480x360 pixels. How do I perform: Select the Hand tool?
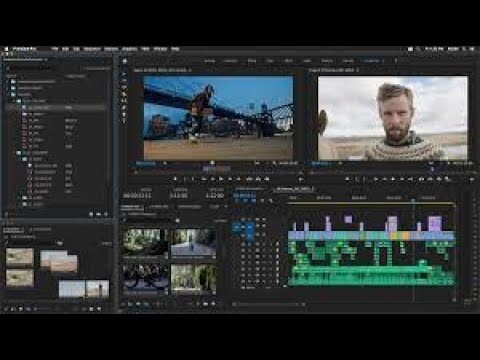(124, 114)
